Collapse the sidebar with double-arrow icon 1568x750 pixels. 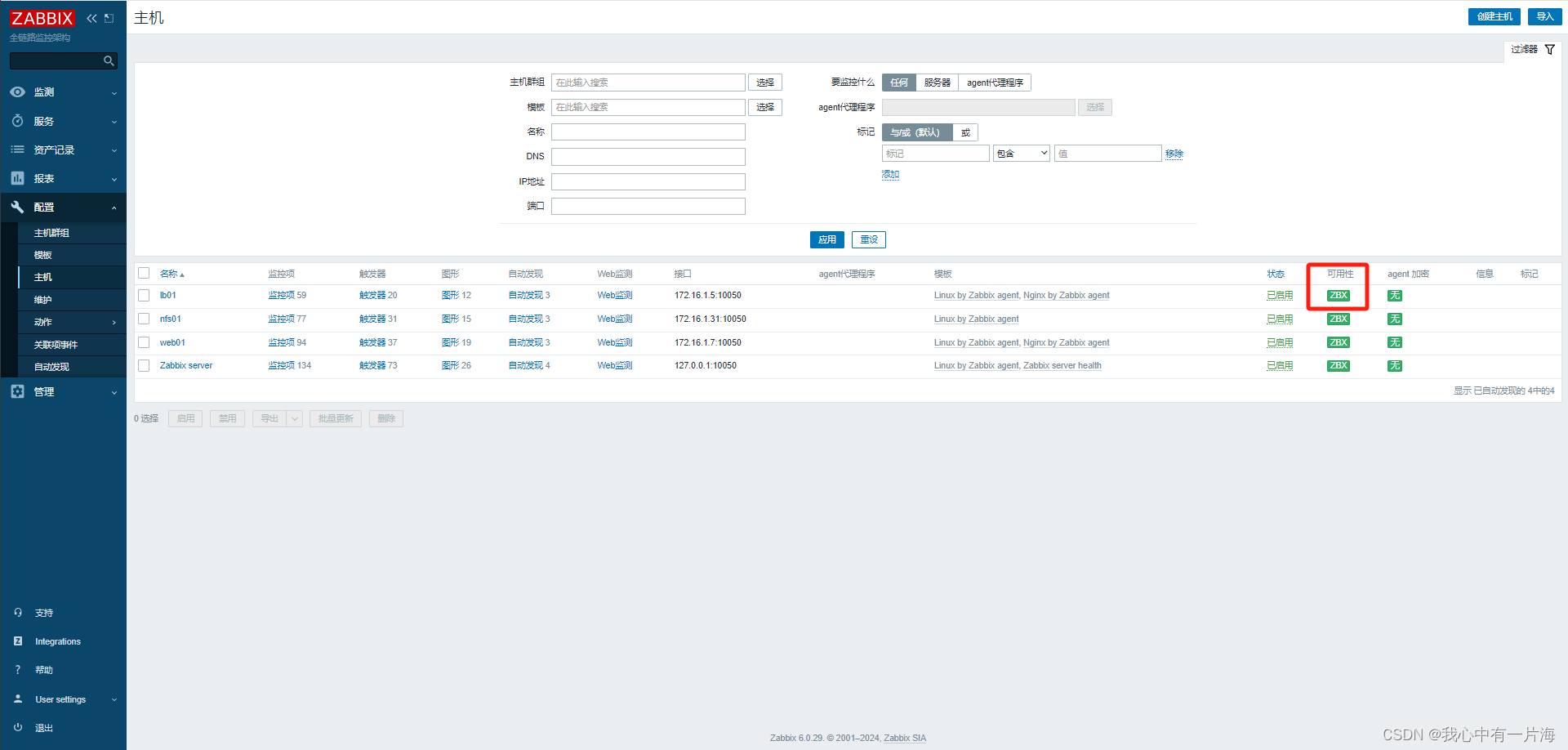tap(91, 18)
